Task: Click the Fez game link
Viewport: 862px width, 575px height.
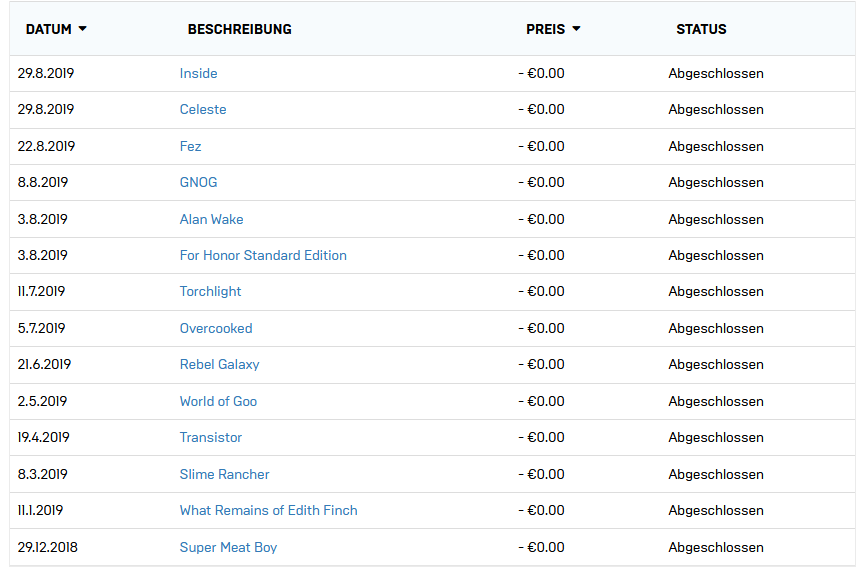Action: (x=190, y=146)
